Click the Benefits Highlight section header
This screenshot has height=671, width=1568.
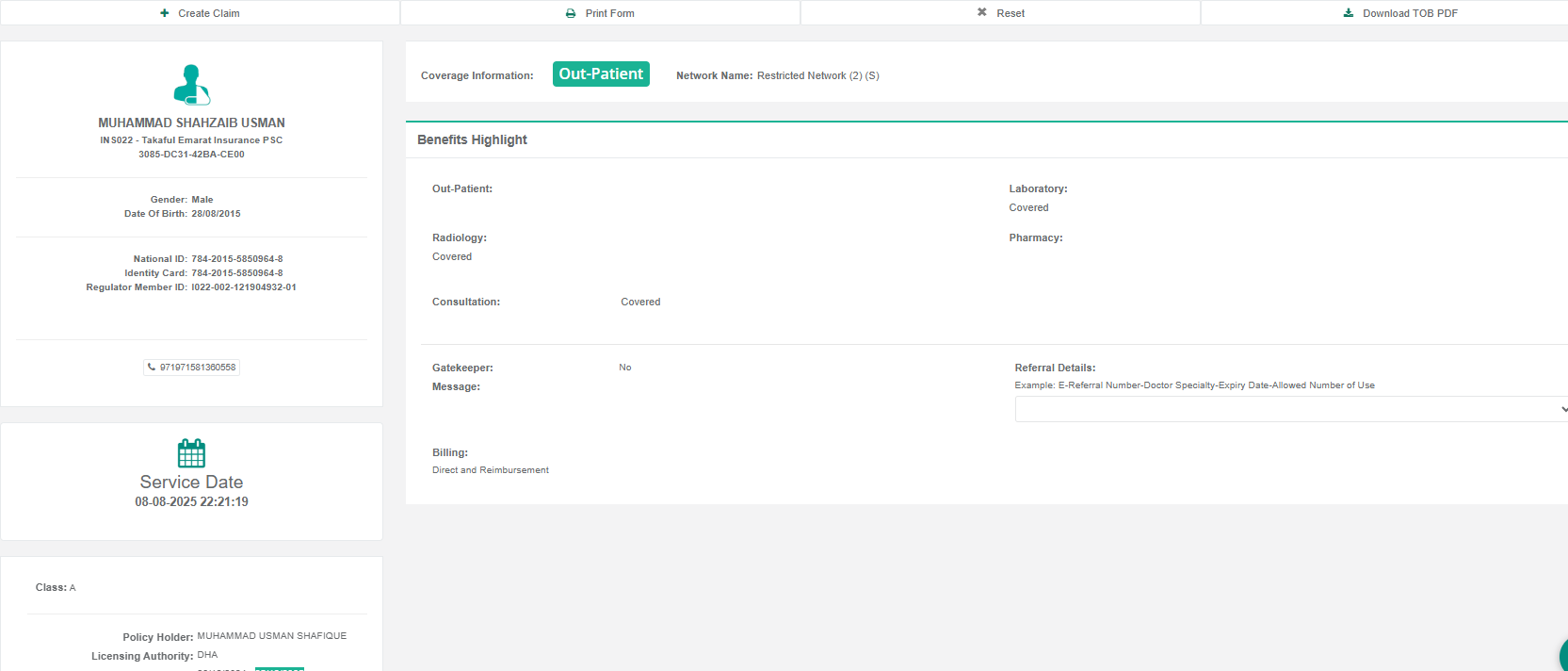pyautogui.click(x=472, y=139)
